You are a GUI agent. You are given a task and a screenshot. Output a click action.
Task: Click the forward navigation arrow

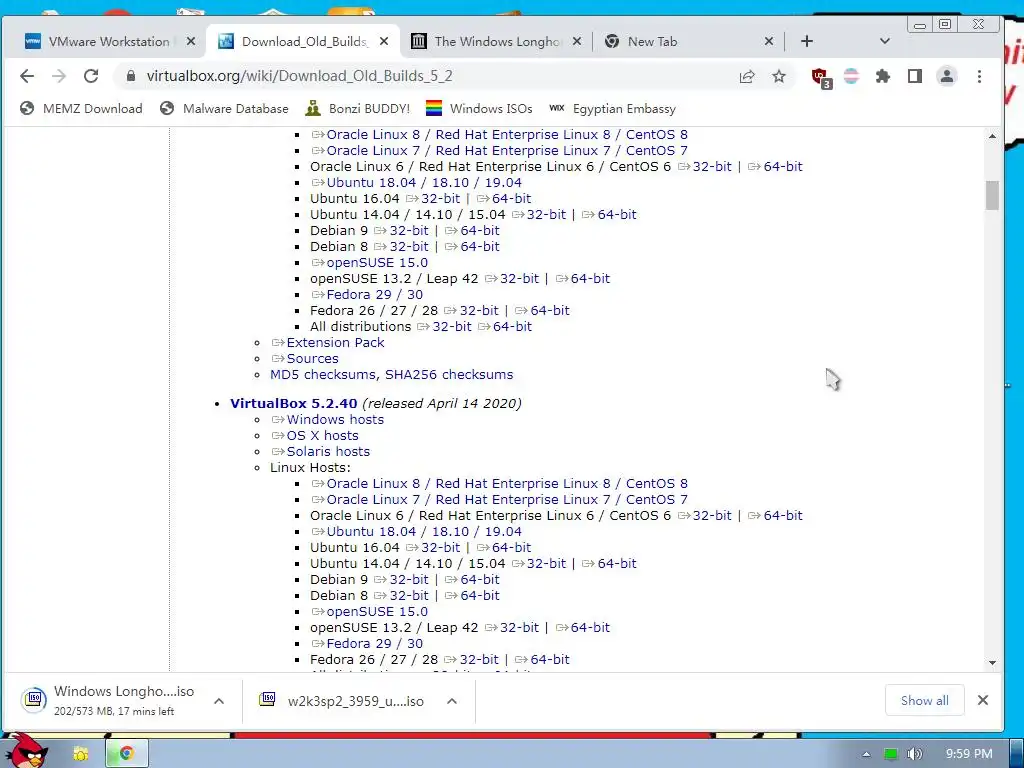pyautogui.click(x=59, y=76)
